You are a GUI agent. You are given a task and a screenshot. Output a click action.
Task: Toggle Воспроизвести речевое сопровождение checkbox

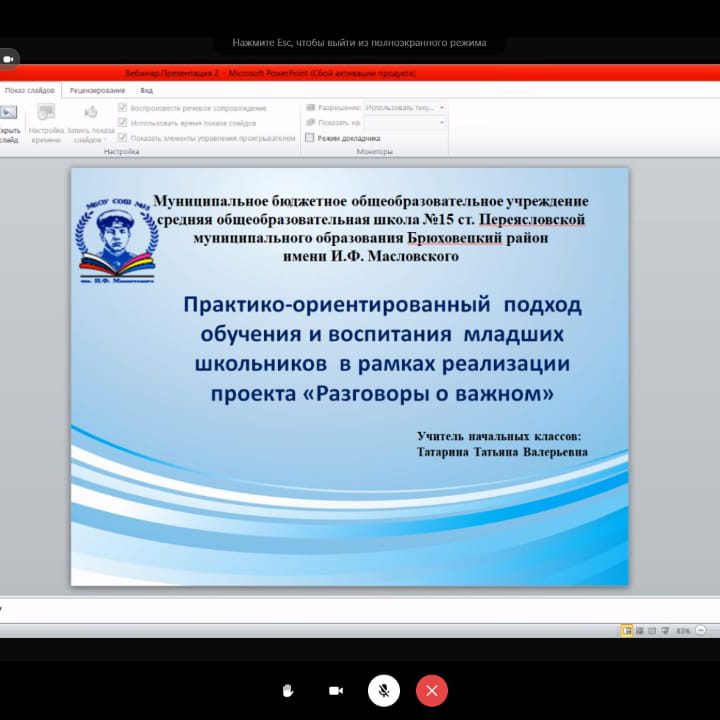pyautogui.click(x=123, y=108)
